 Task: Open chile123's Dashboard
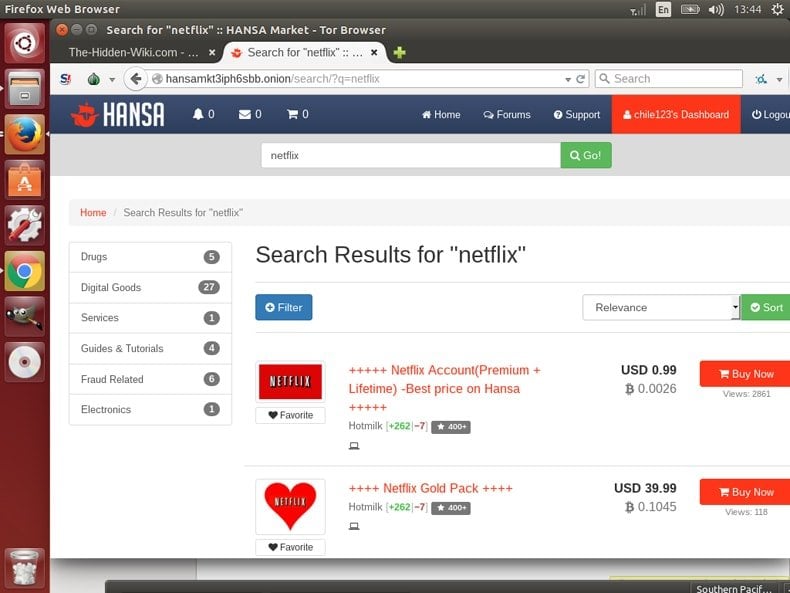click(x=676, y=114)
